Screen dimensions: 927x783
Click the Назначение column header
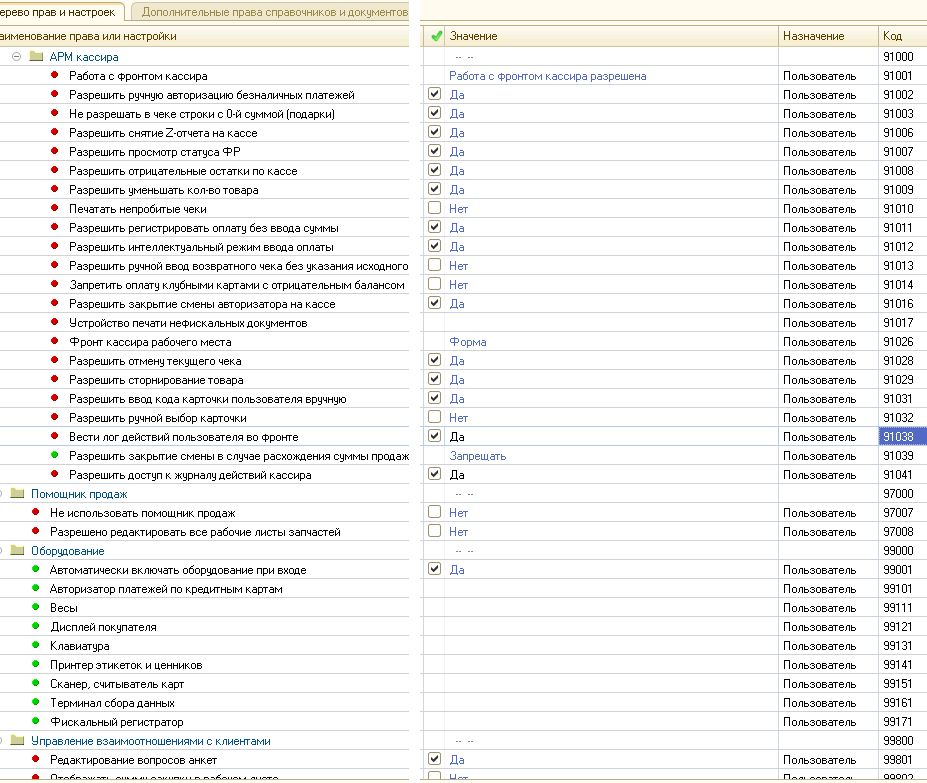point(828,36)
